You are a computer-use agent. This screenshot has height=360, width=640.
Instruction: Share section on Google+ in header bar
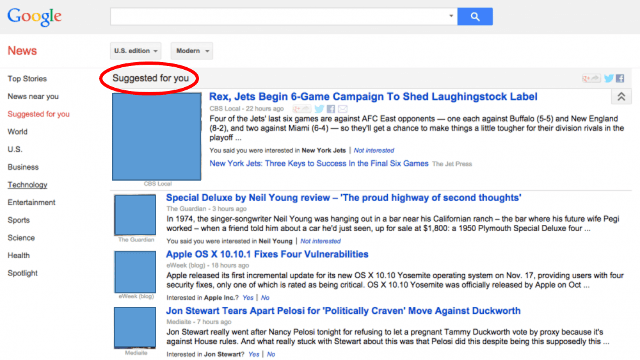[x=591, y=78]
